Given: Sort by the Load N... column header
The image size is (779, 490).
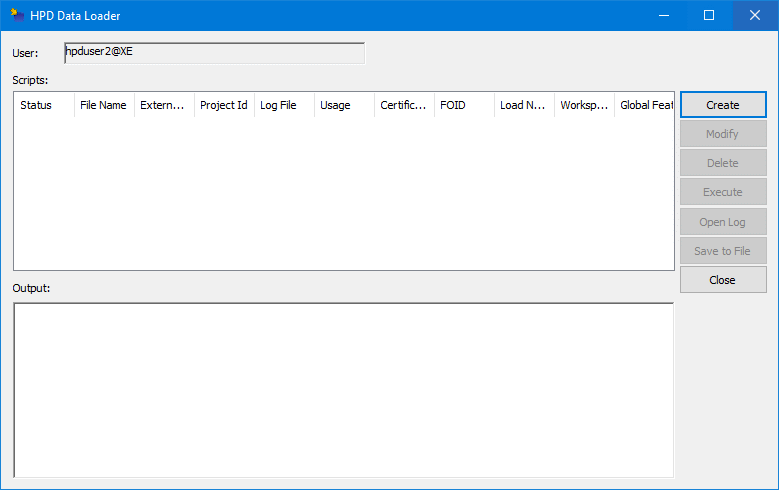Looking at the screenshot, I should point(524,105).
